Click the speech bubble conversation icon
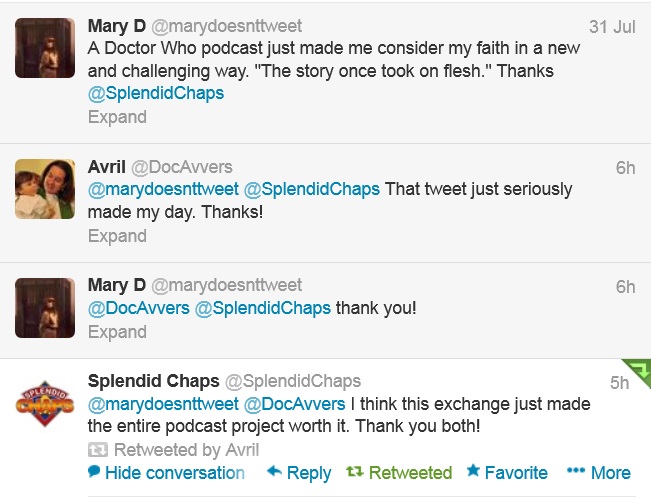 [94, 472]
